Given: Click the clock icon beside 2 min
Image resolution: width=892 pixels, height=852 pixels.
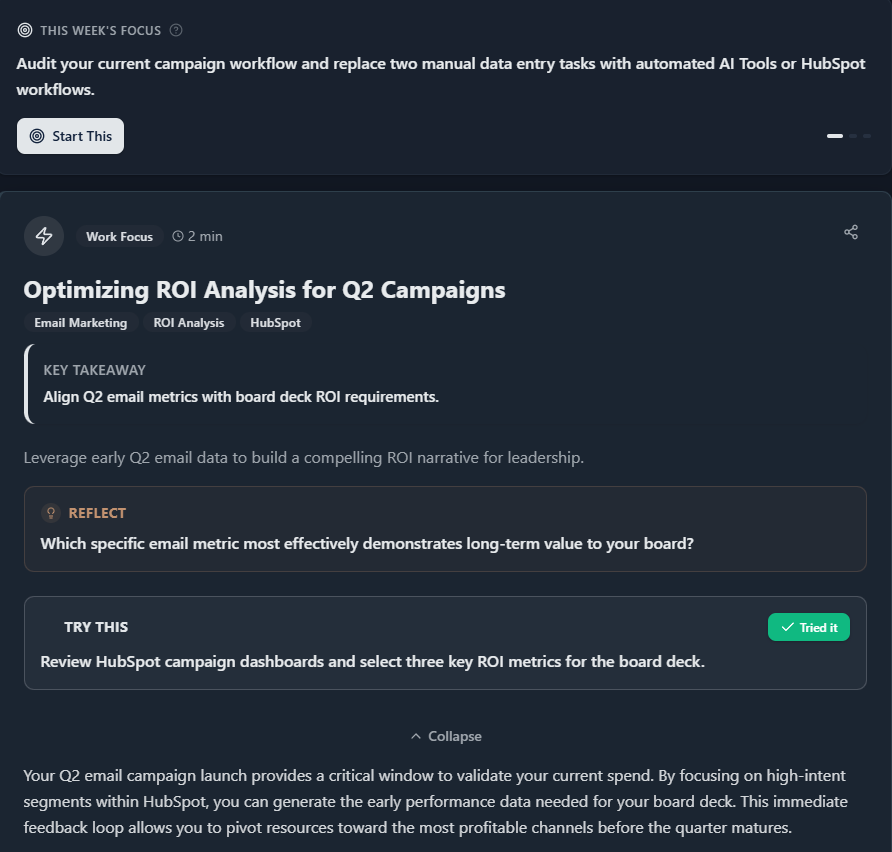Looking at the screenshot, I should click(x=178, y=237).
